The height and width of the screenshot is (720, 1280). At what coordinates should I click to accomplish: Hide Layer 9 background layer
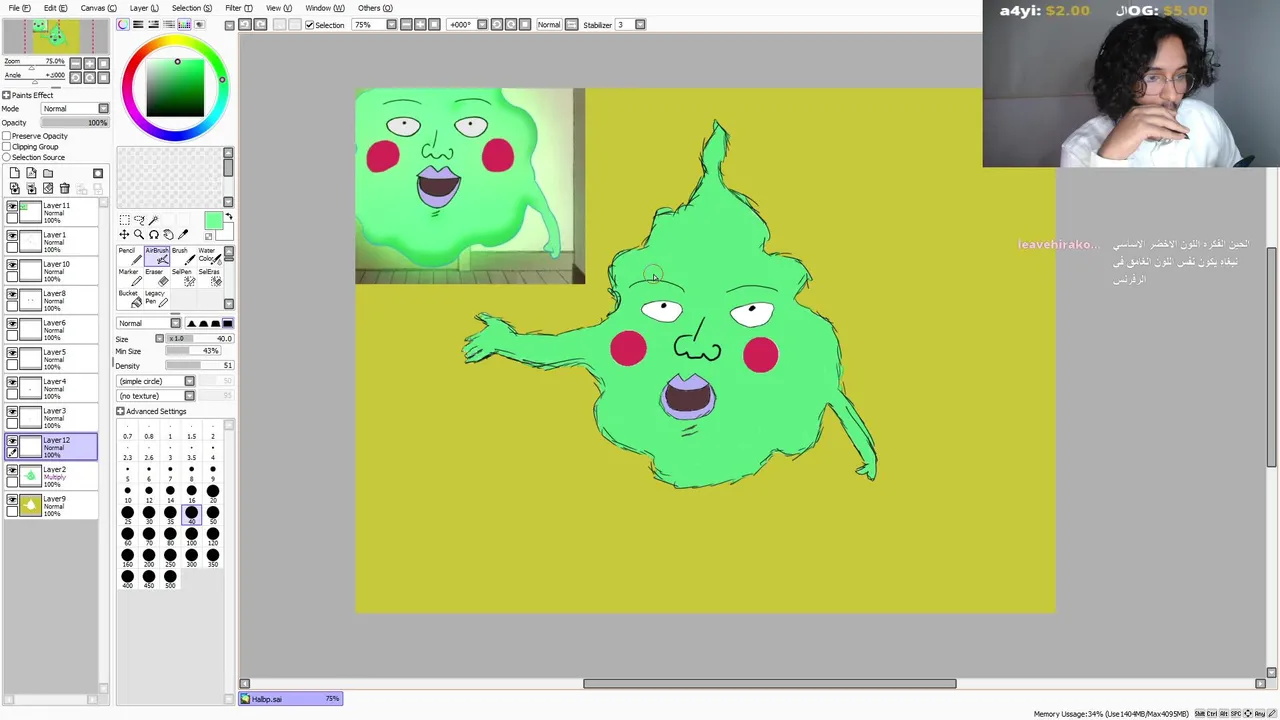12,499
